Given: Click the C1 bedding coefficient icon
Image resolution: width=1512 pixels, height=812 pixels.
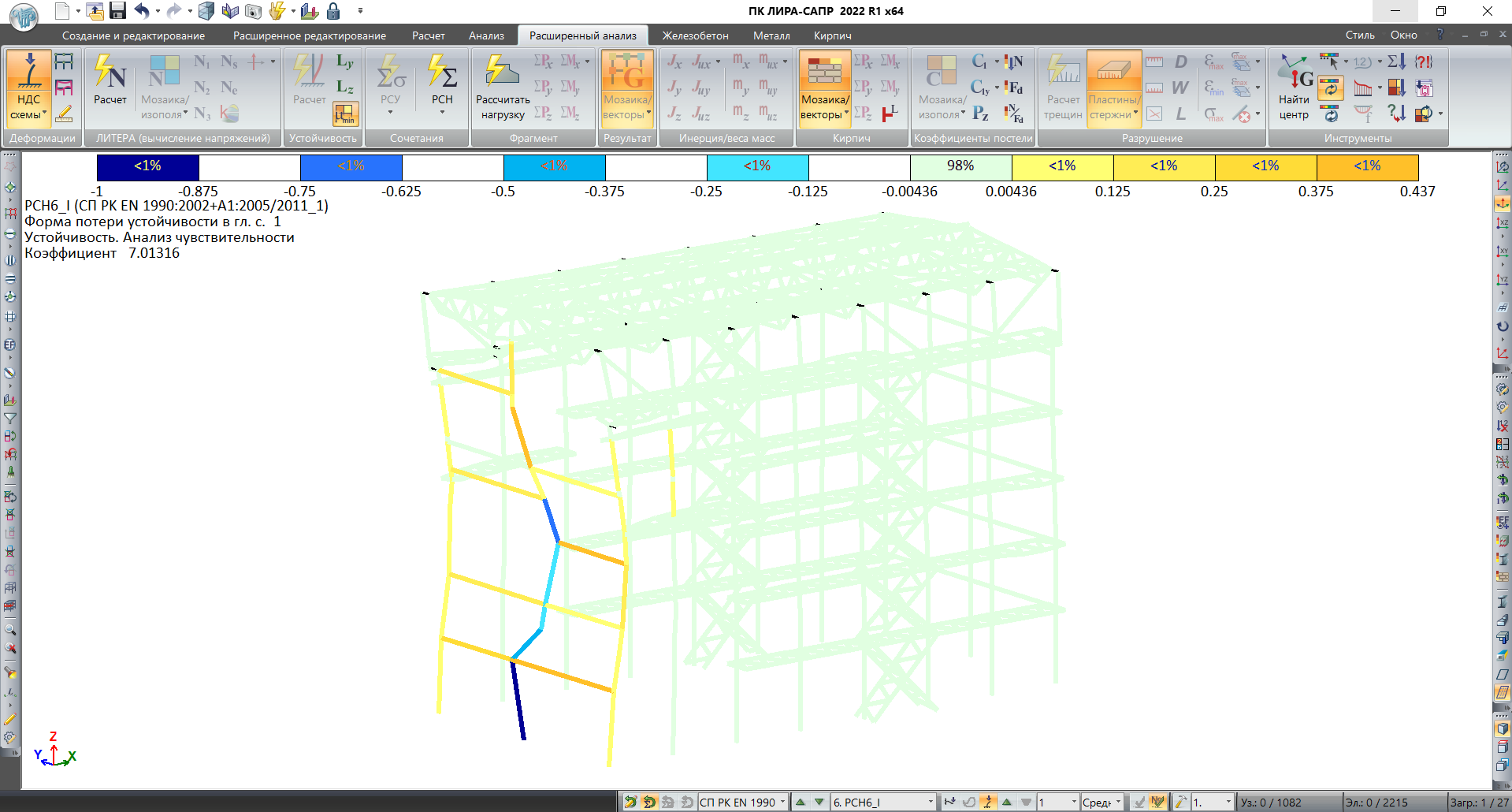Looking at the screenshot, I should [979, 61].
